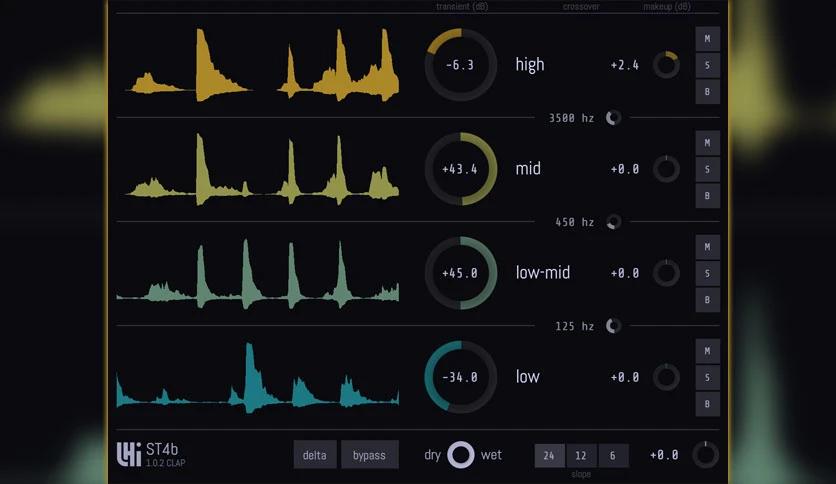Mute the low-mid band with M button
Screen dimensions: 836x484
(x=708, y=247)
